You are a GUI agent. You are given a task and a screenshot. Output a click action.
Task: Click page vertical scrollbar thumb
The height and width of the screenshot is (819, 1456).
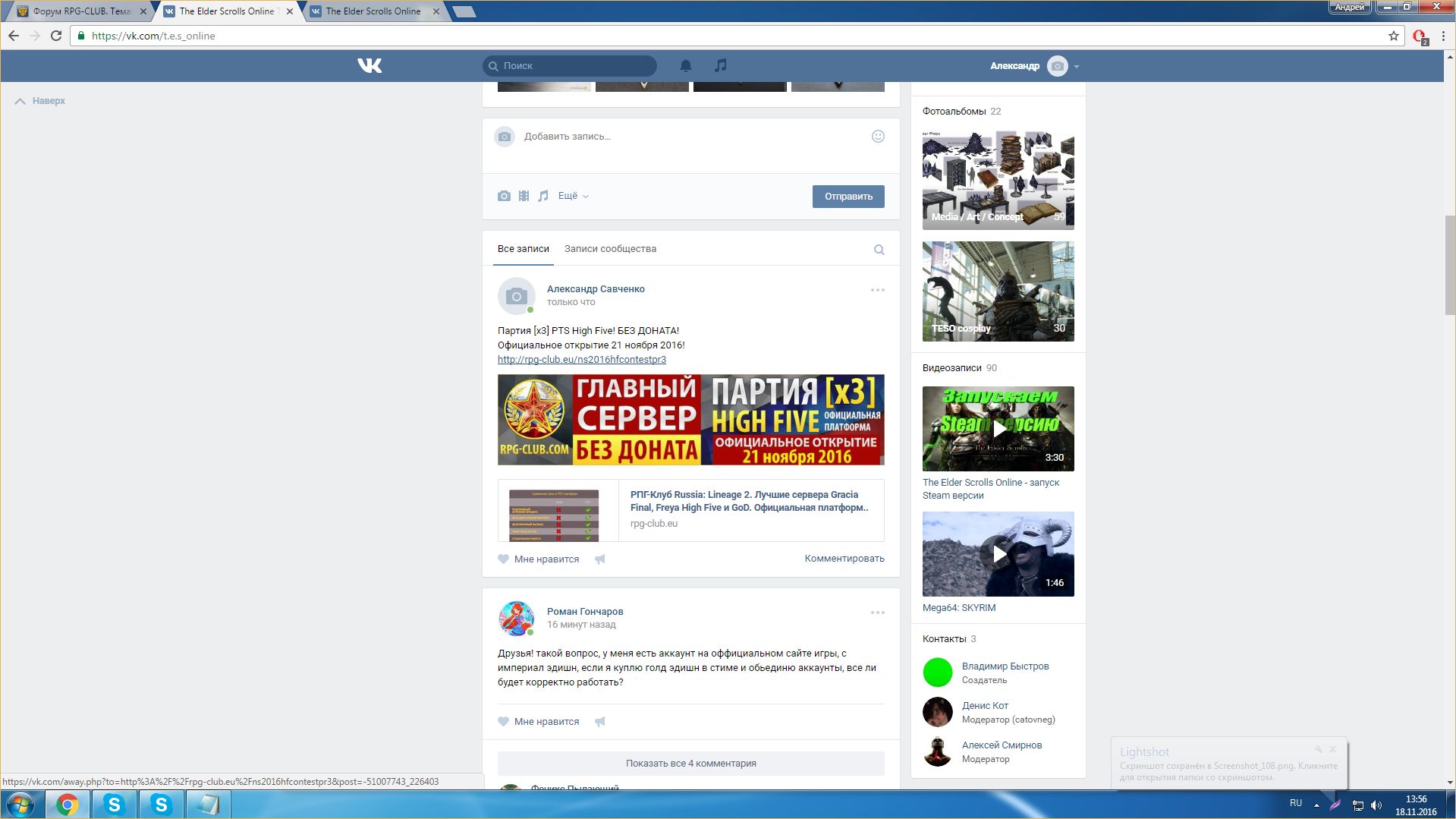tap(1450, 266)
